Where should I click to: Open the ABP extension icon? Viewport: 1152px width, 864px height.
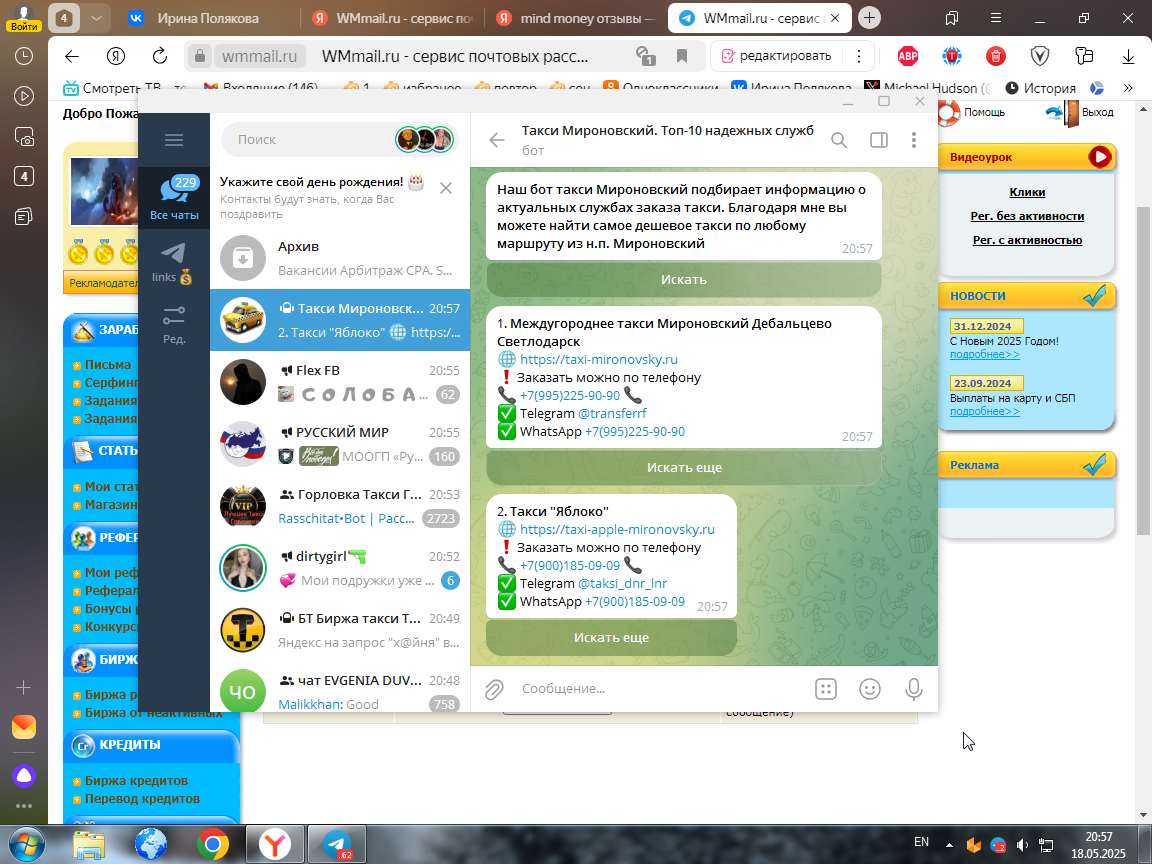[908, 56]
